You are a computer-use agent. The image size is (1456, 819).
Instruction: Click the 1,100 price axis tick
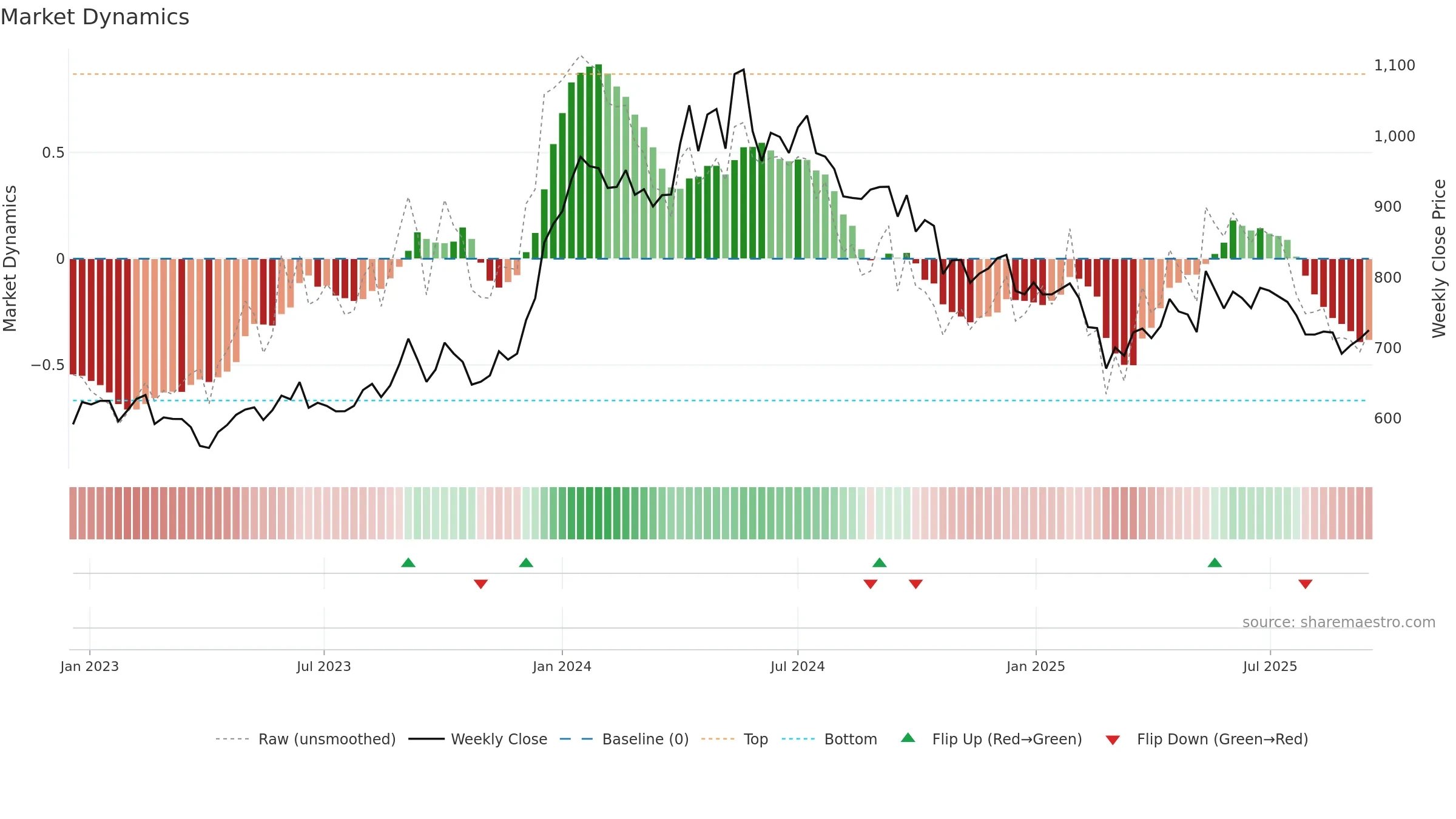point(1395,66)
